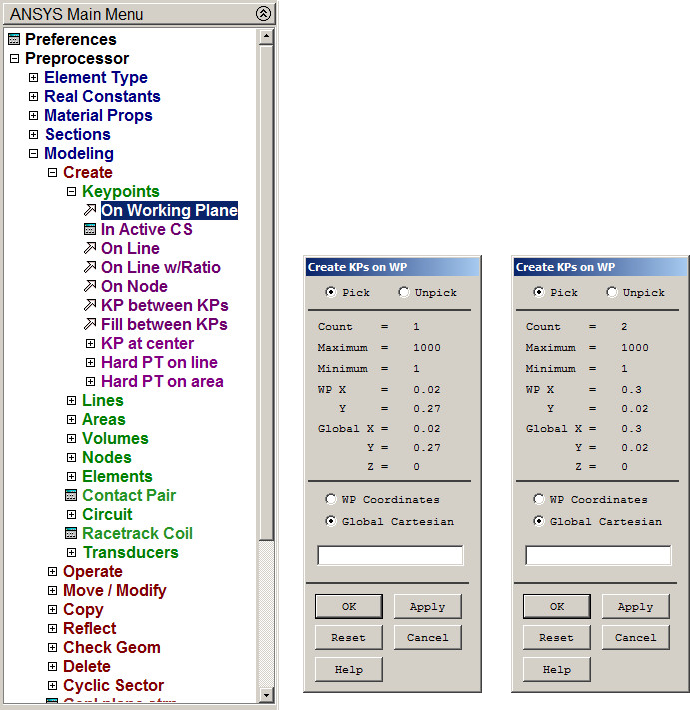Screen dimensions: 690x710
Task: Expand the Check Geom node
Action: pos(53,648)
